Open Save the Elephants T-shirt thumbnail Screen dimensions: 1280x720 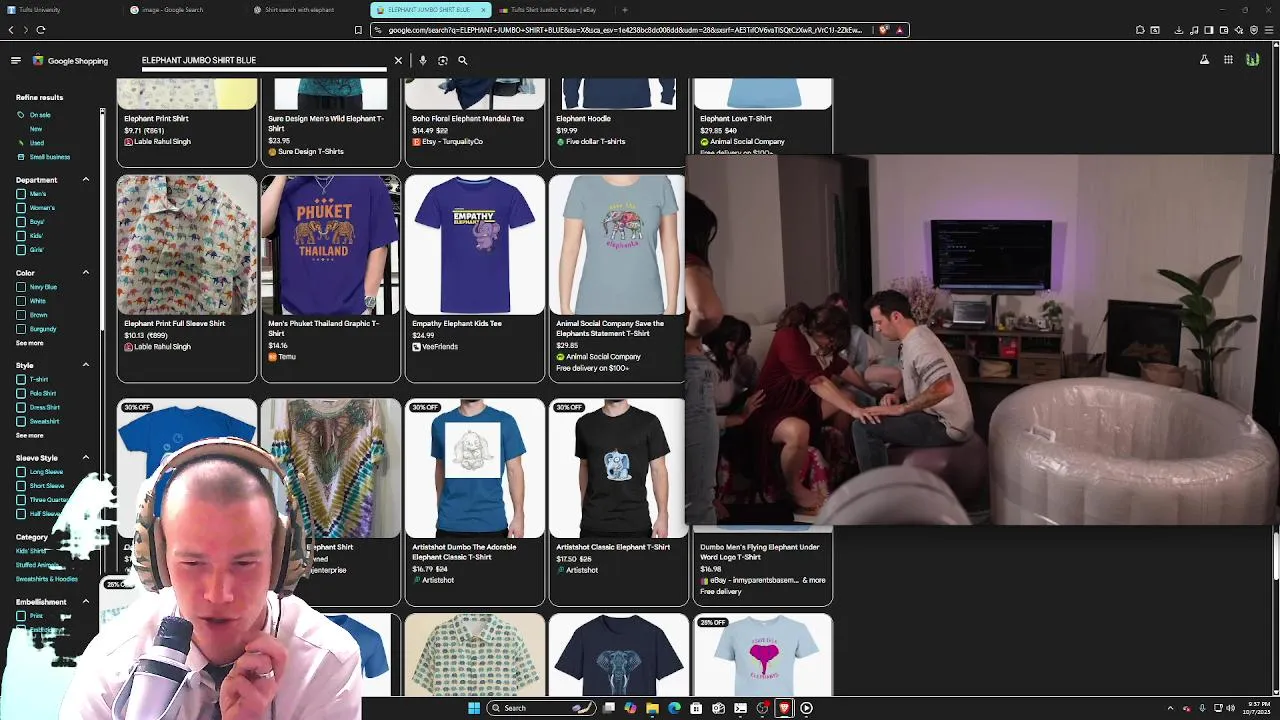(617, 245)
